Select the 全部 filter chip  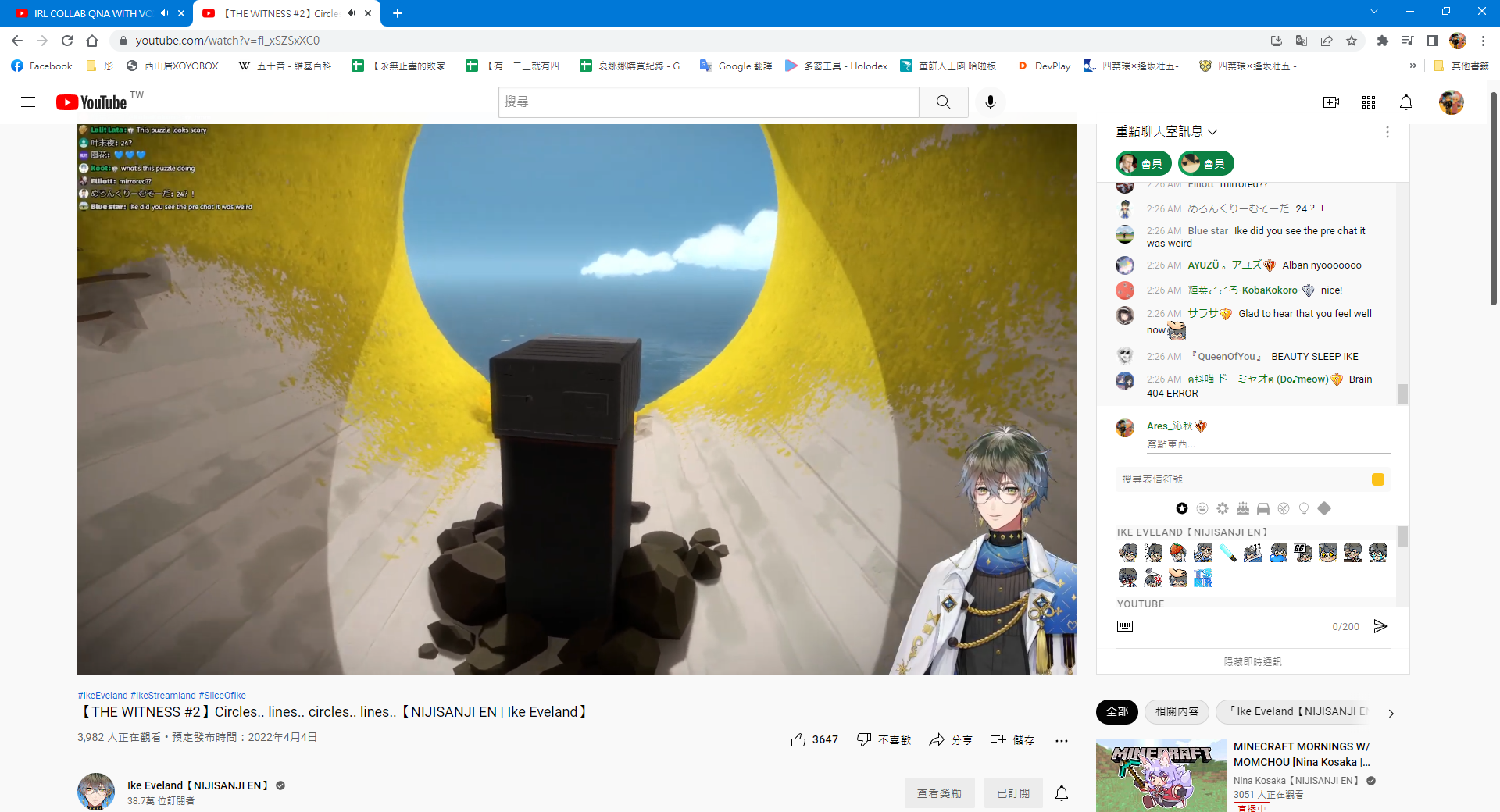coord(1117,712)
